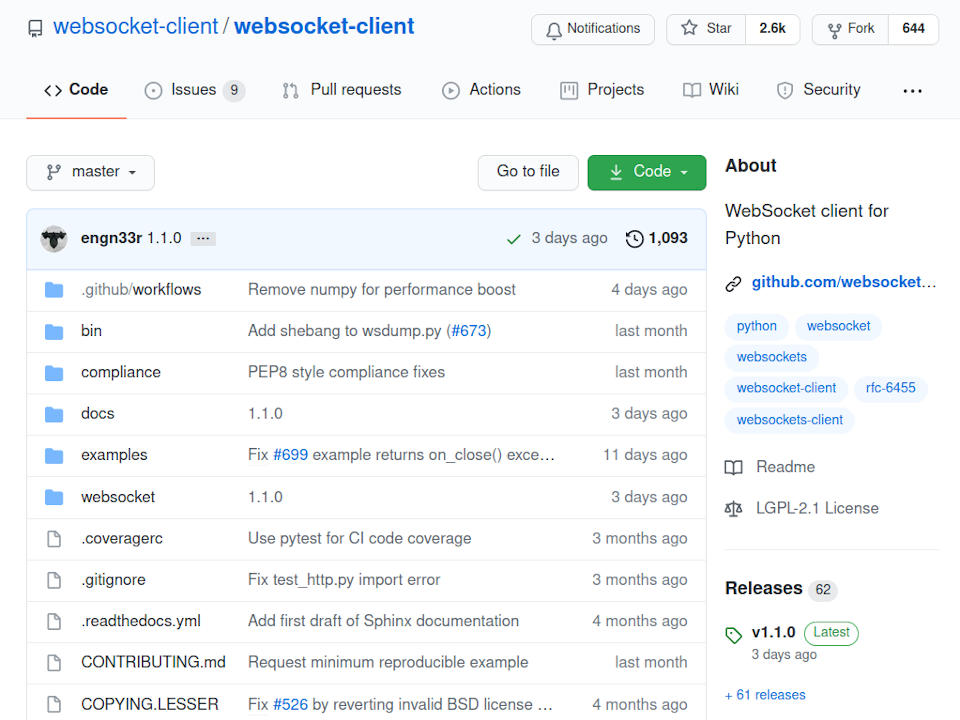Click the Projects board icon
Viewport: 960px width, 720px height.
point(569,91)
